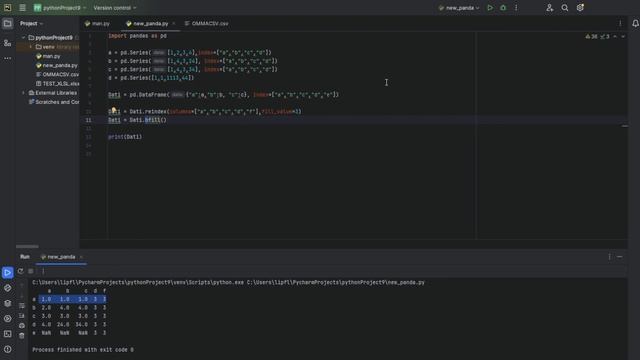Click the project panel horizontal scrollbar
Screen dimensions: 640x360
click(27, 247)
